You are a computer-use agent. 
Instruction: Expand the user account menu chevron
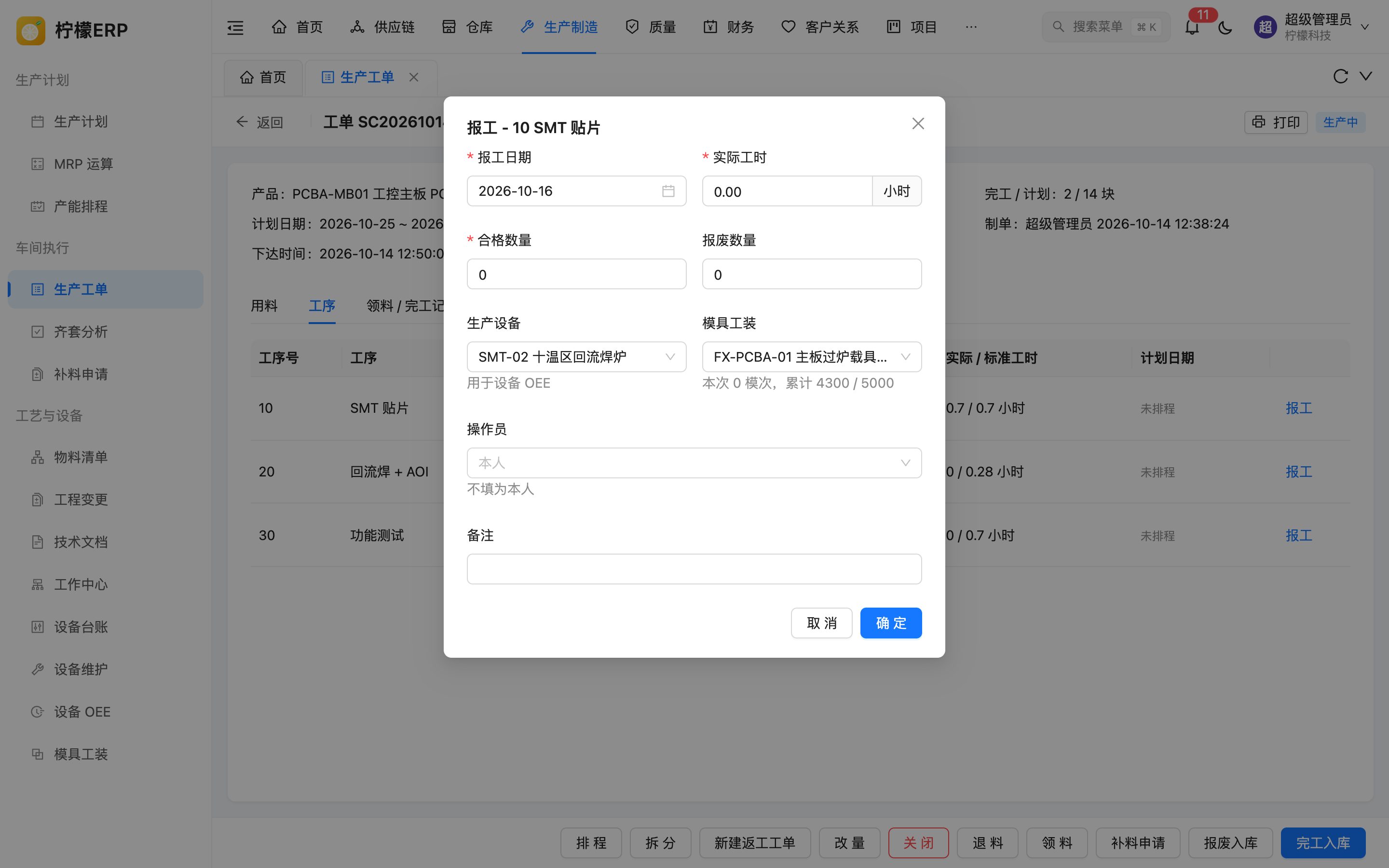1365,27
